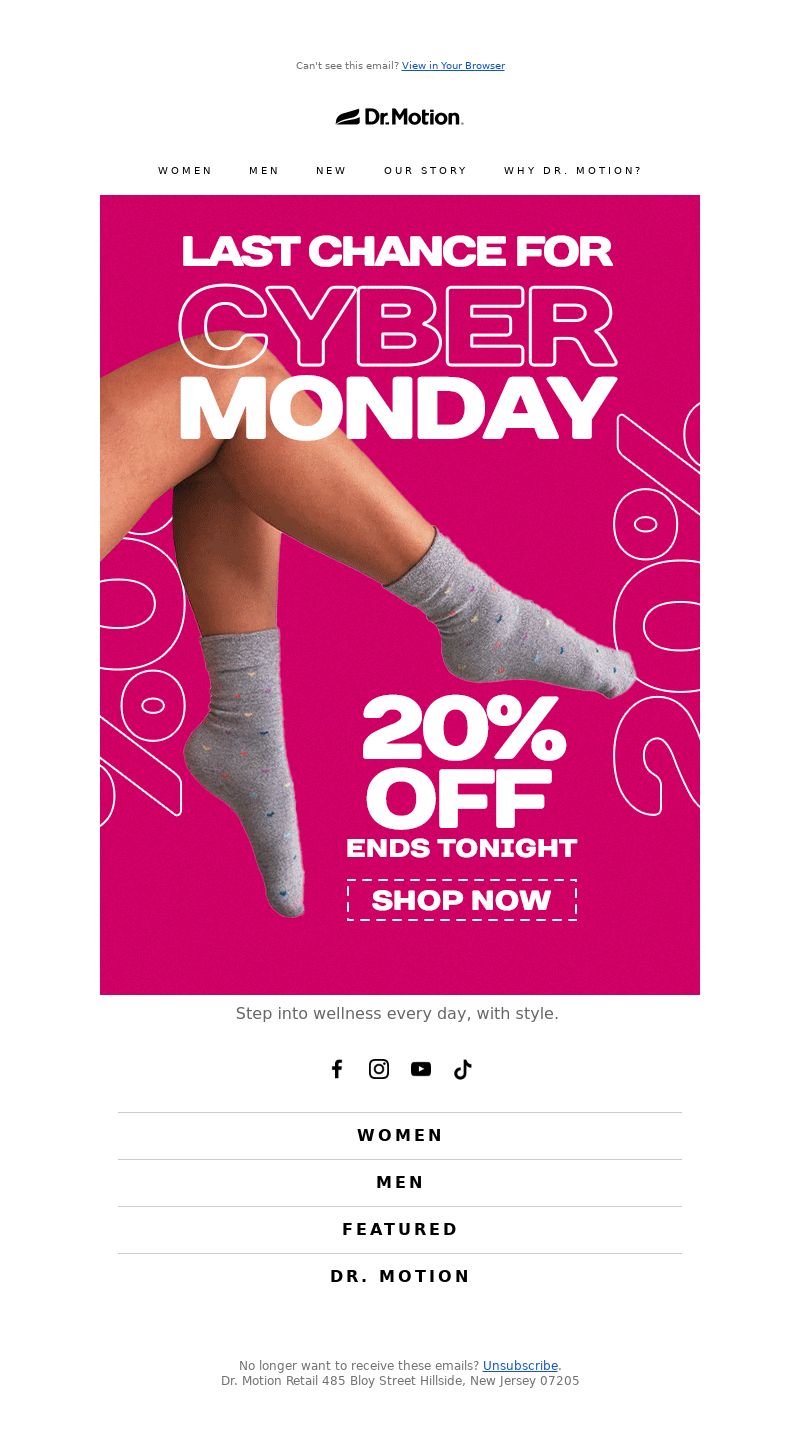Select MEN in the footer menu
Image resolution: width=800 pixels, height=1438 pixels.
tap(400, 1183)
